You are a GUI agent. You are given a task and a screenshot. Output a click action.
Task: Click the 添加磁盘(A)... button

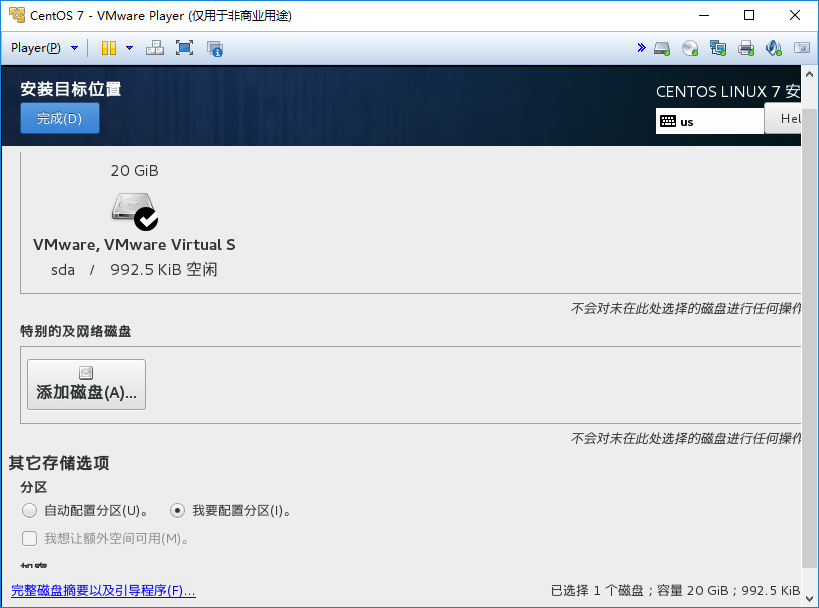click(86, 384)
